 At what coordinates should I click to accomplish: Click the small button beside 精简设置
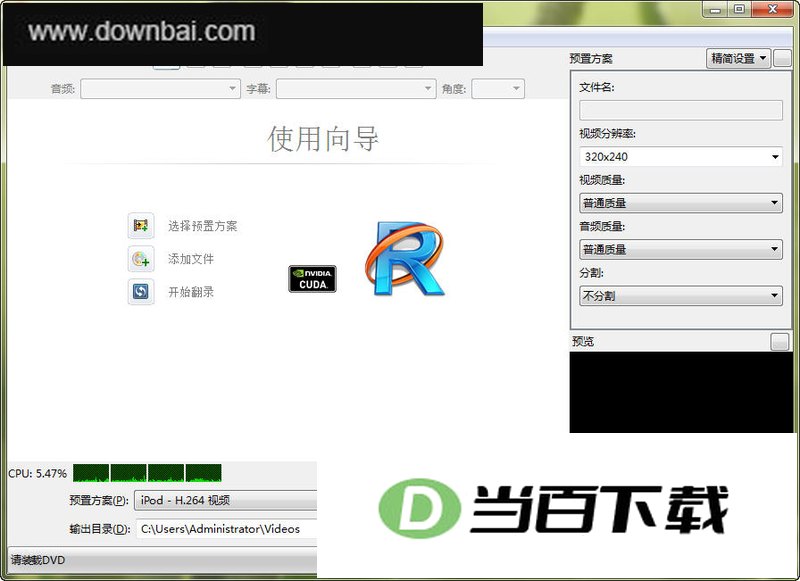point(783,59)
